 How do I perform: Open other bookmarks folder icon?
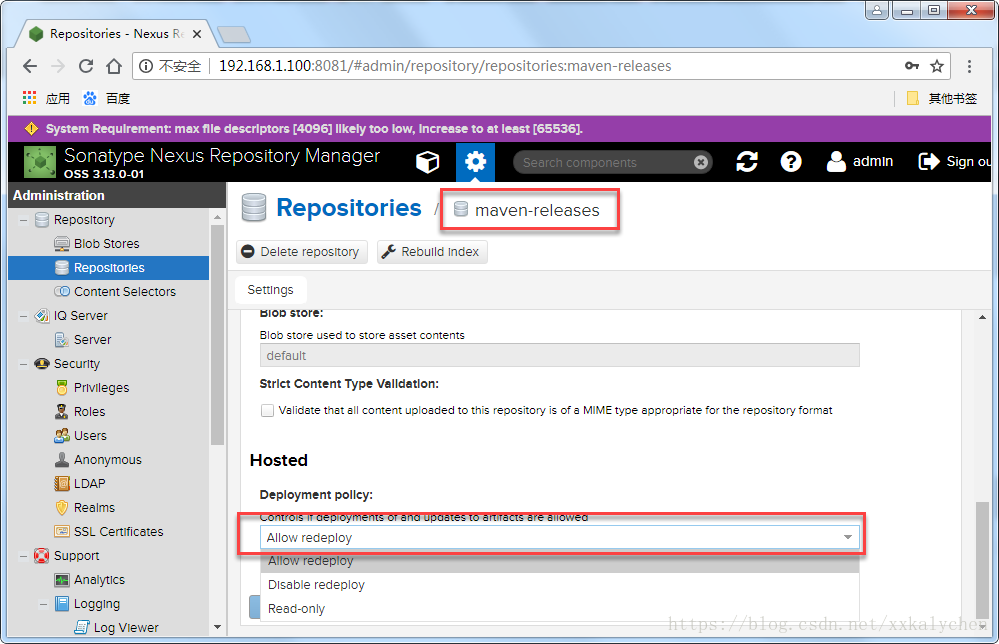(912, 98)
